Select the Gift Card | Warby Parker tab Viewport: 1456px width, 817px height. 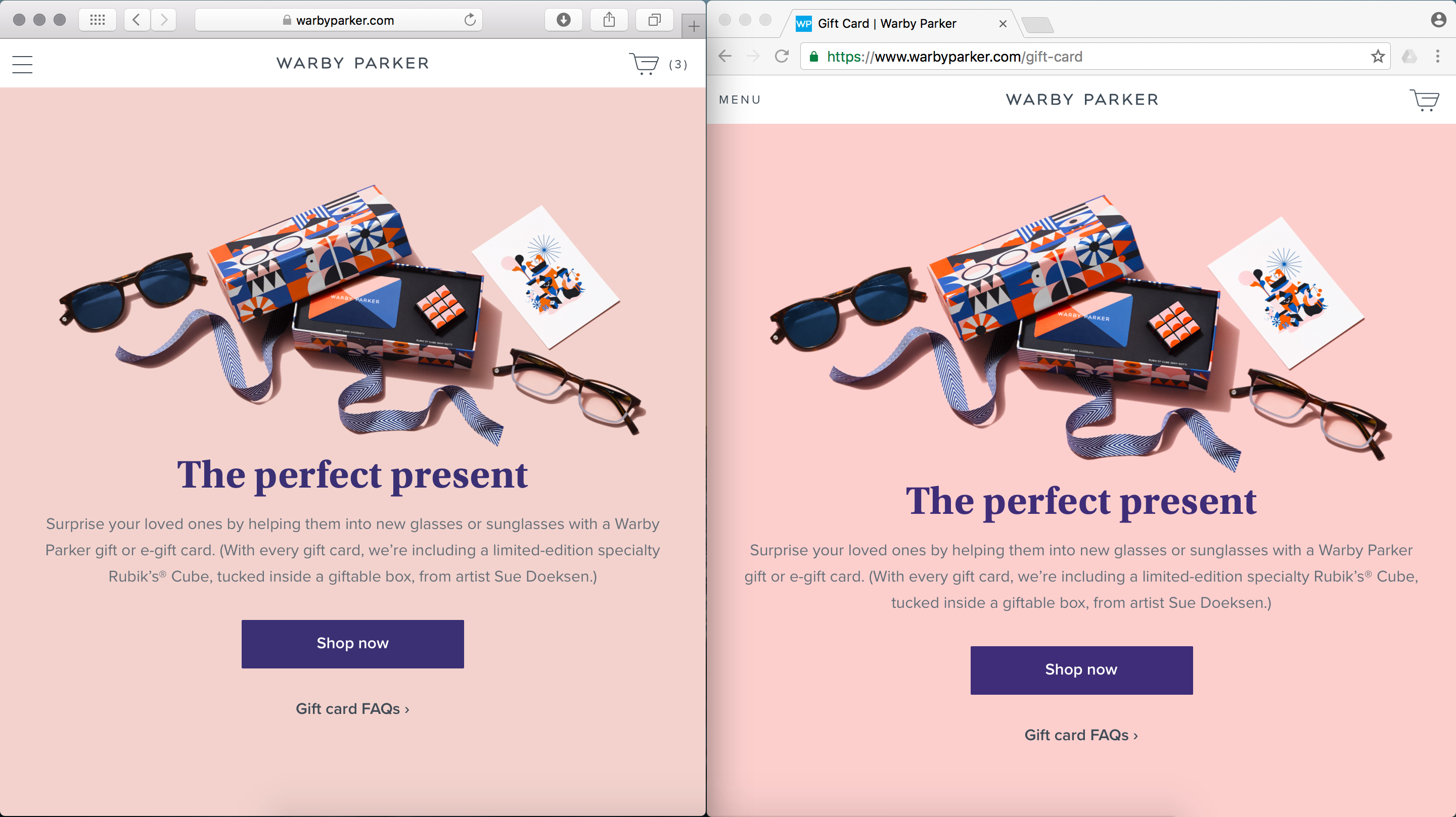point(886,24)
